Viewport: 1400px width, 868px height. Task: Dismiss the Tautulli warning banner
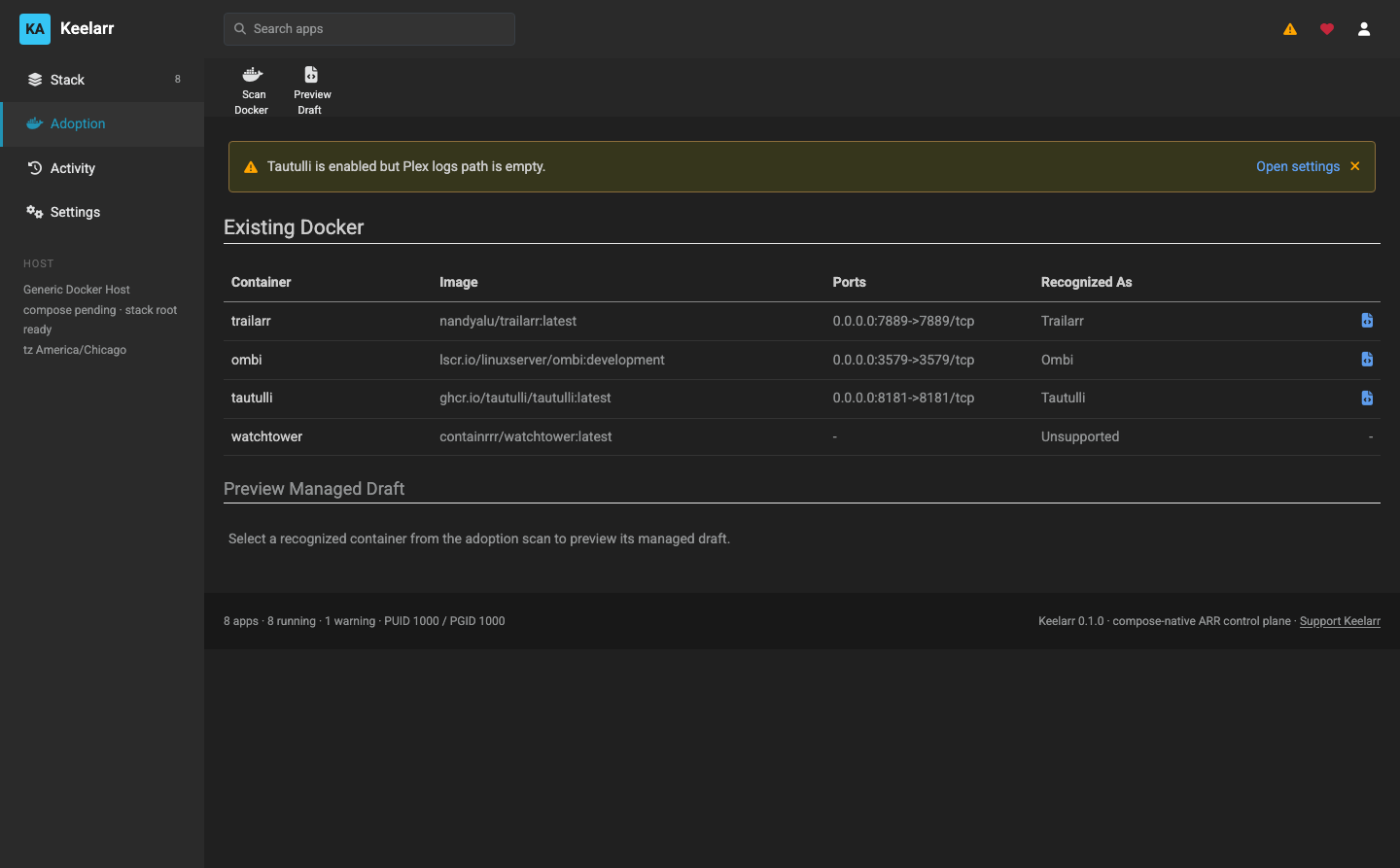[x=1355, y=166]
